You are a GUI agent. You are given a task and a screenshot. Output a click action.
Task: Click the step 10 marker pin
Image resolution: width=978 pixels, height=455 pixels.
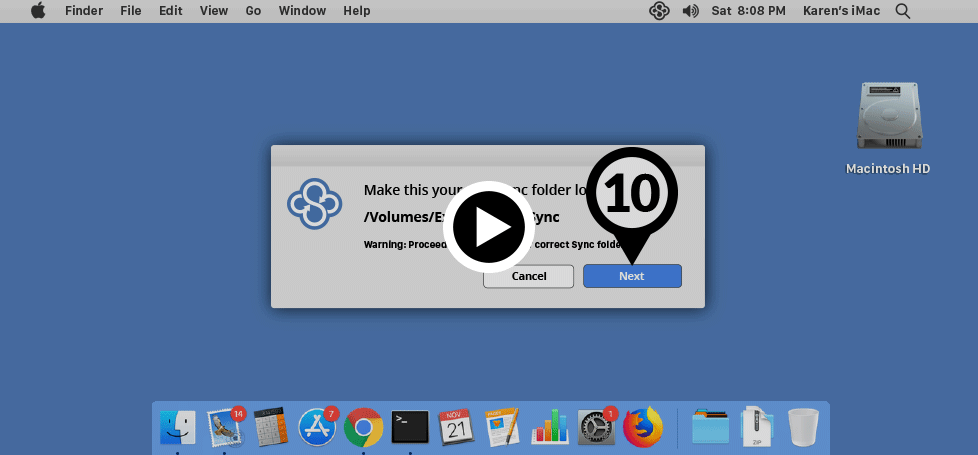(x=631, y=193)
